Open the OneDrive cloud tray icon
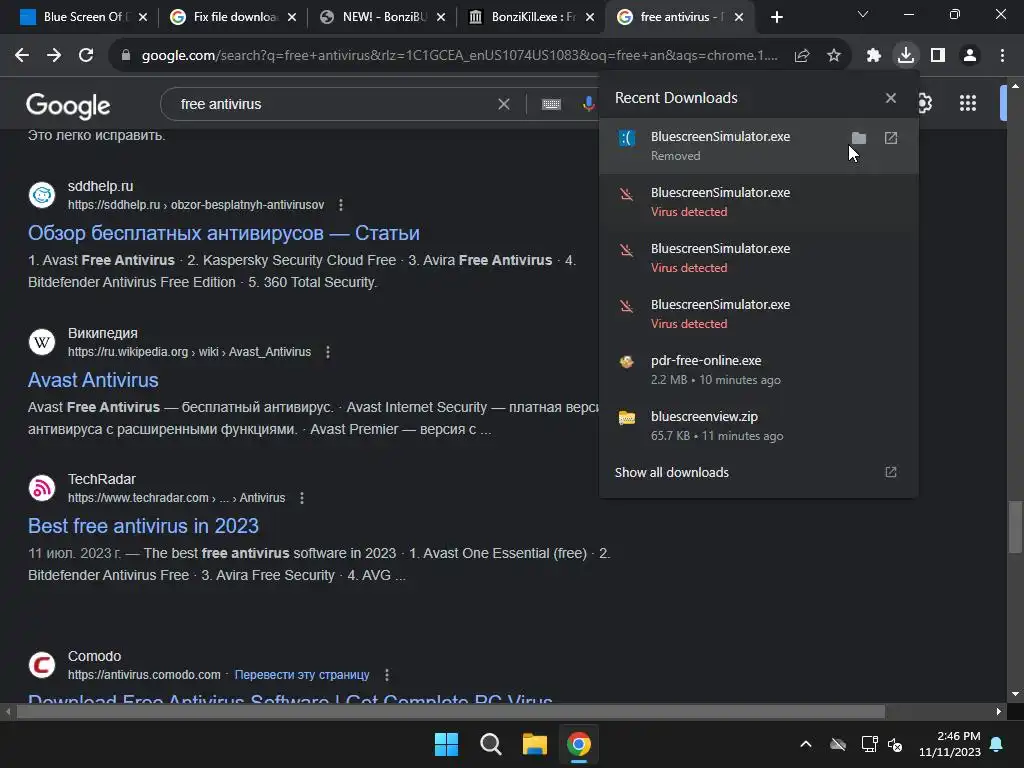This screenshot has width=1024, height=768. click(838, 744)
